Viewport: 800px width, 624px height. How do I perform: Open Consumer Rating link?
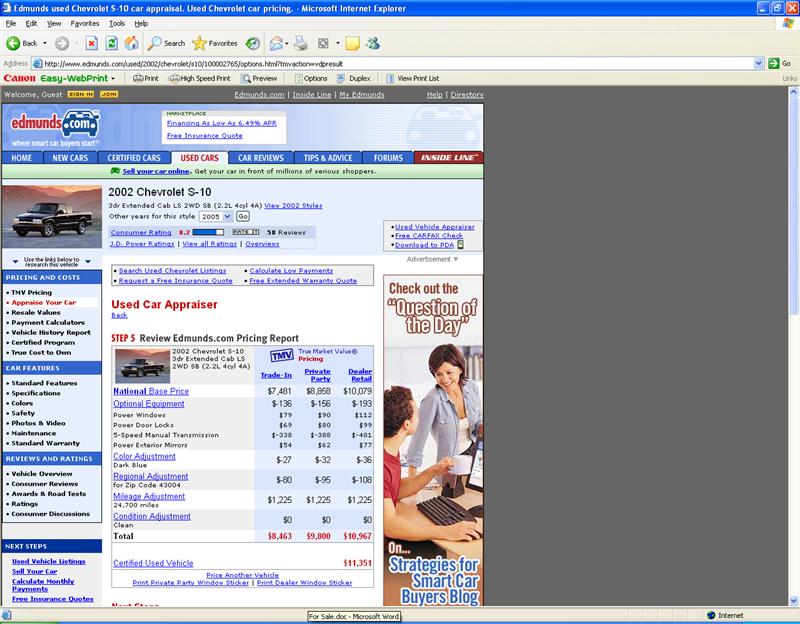point(141,233)
